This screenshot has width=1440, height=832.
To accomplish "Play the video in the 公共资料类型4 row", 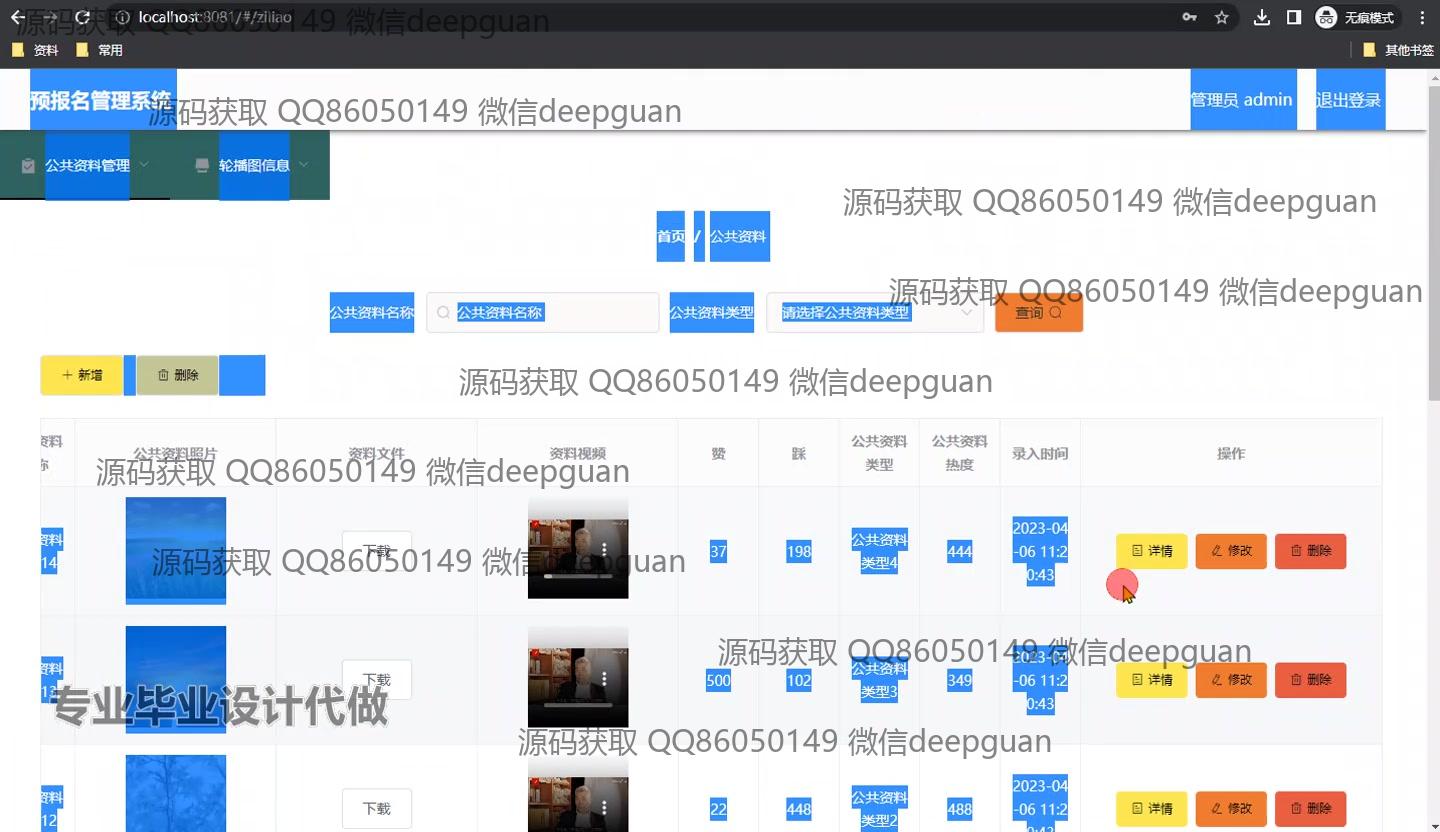I will coord(578,551).
